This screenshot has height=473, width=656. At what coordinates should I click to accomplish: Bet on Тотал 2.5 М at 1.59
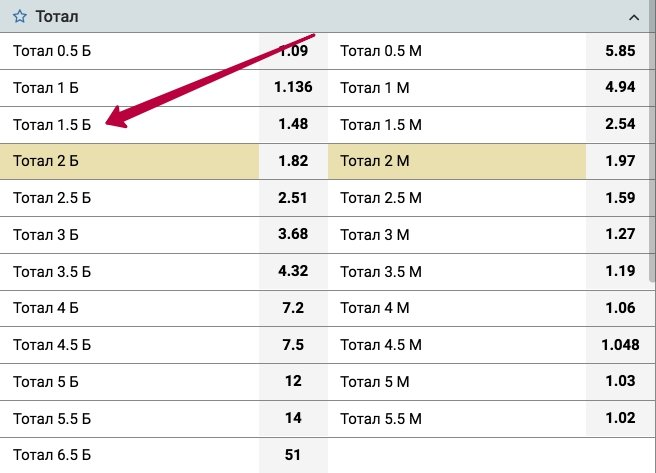tap(620, 197)
